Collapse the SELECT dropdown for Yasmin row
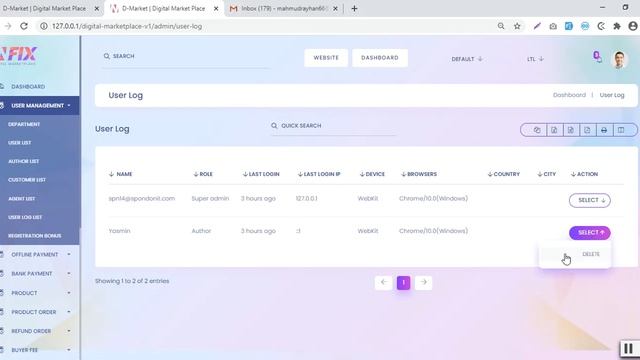 [x=590, y=233]
